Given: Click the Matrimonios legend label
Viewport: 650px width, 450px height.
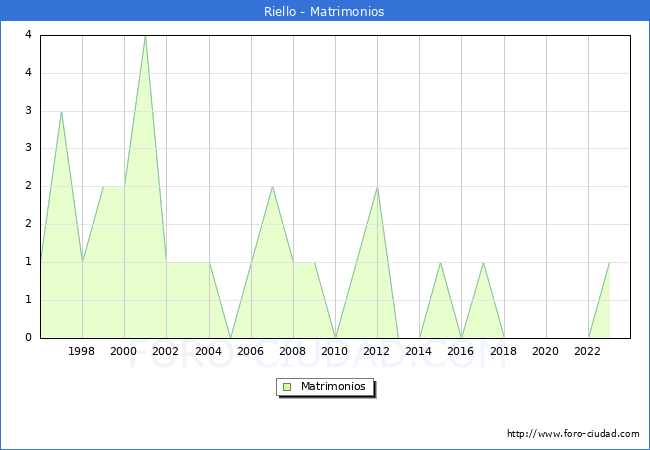Looking at the screenshot, I should tap(333, 386).
